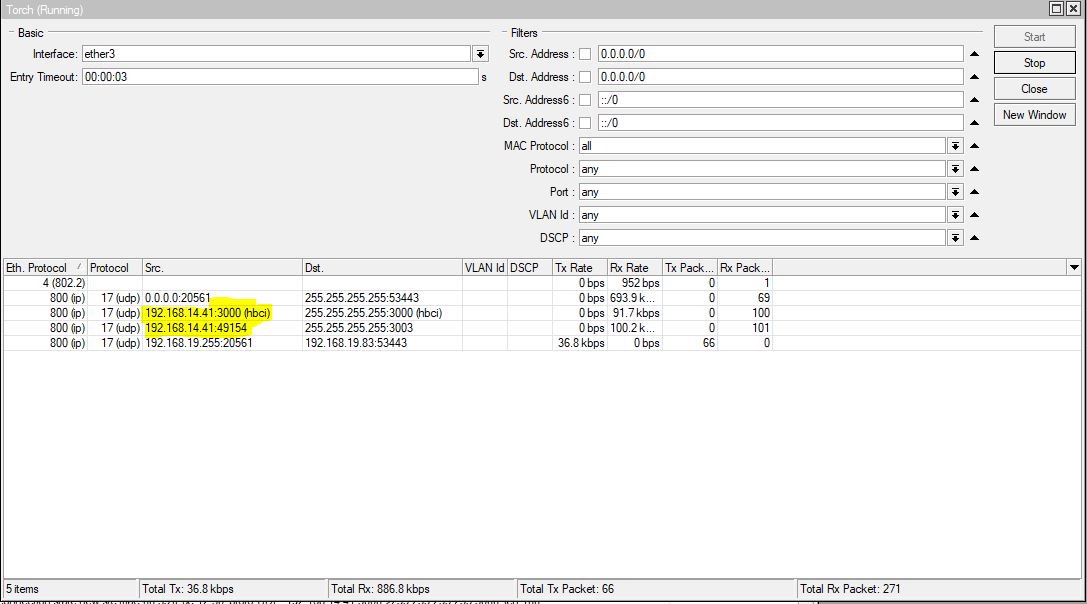Image resolution: width=1087 pixels, height=604 pixels.
Task: Select destination 255.255.255.255:3000 (hbci)
Action: 382,313
